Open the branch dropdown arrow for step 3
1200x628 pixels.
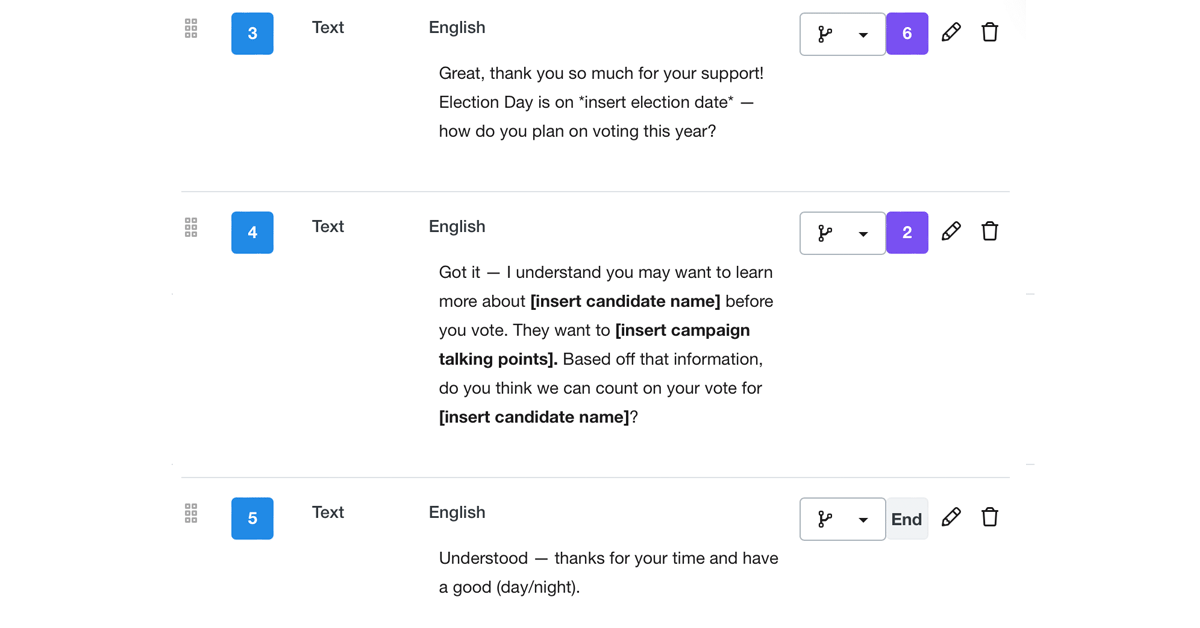[x=863, y=35]
